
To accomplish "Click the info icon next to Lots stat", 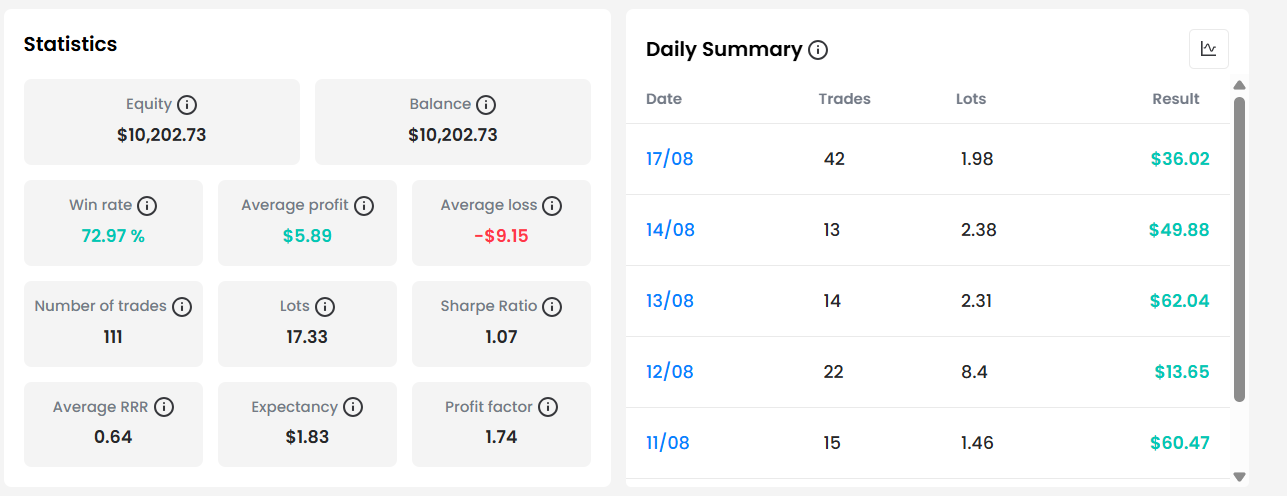I will 325,306.
